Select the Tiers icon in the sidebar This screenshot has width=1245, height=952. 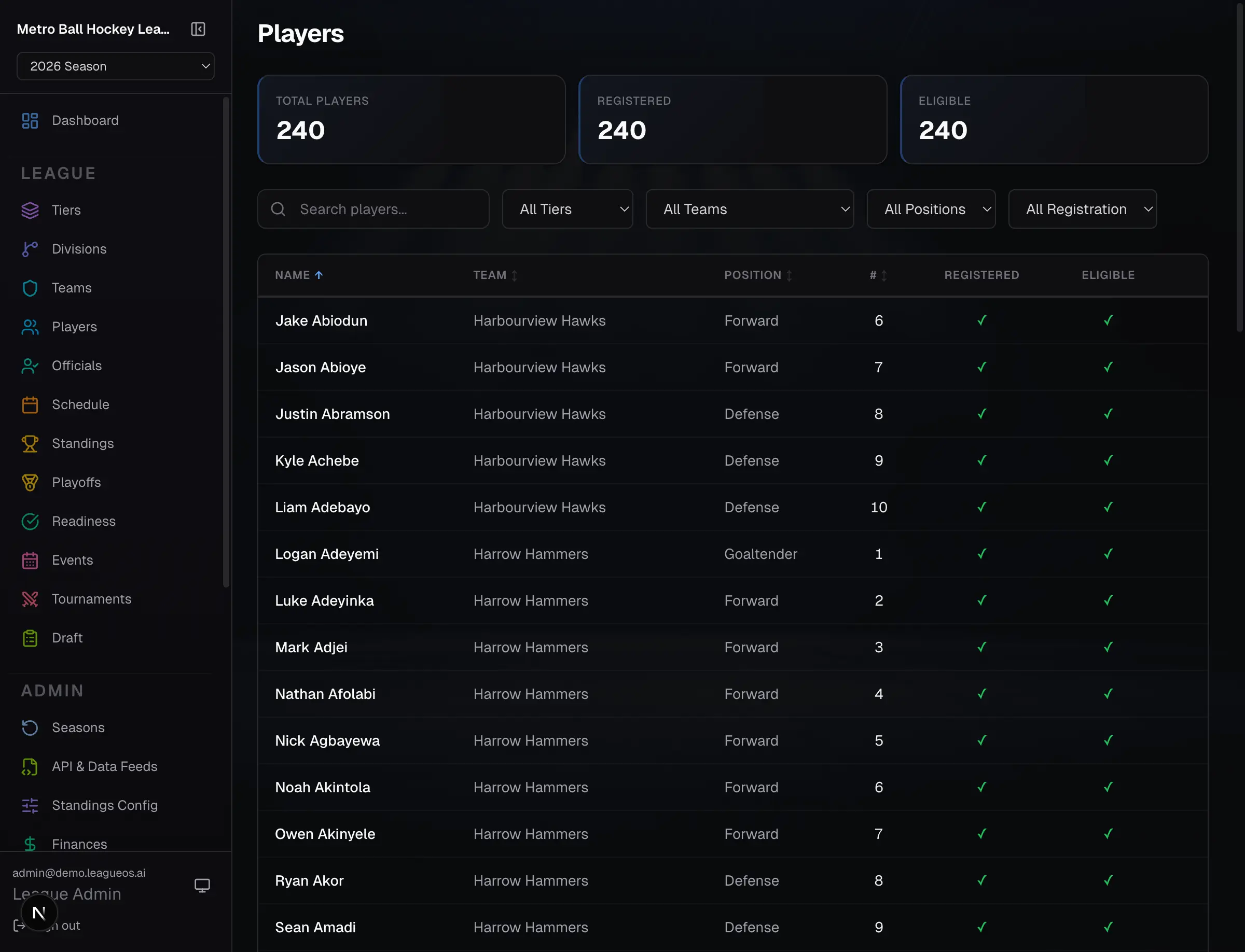pyautogui.click(x=30, y=209)
